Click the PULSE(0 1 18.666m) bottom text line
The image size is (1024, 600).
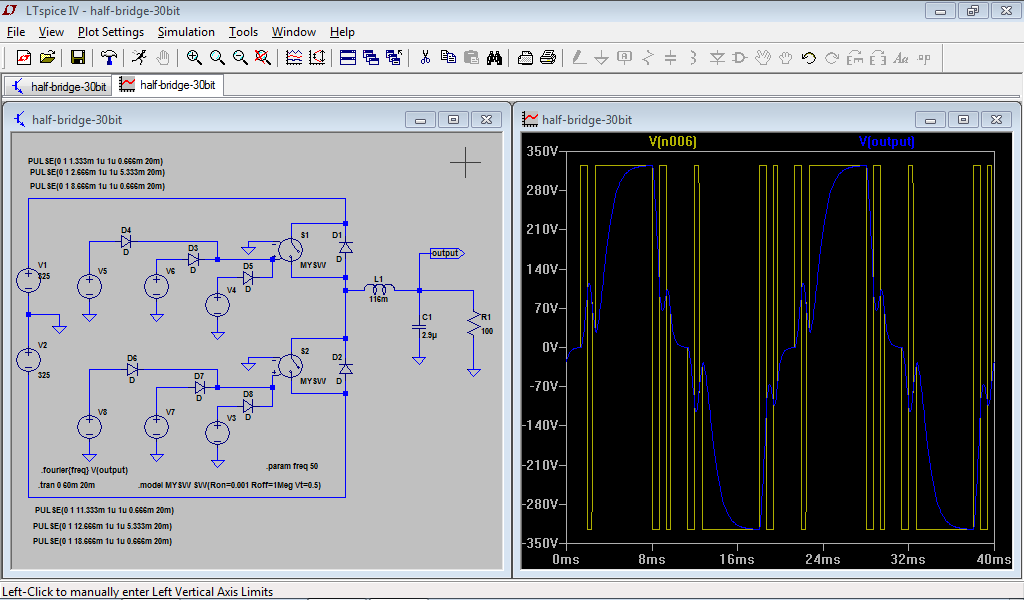tap(103, 541)
